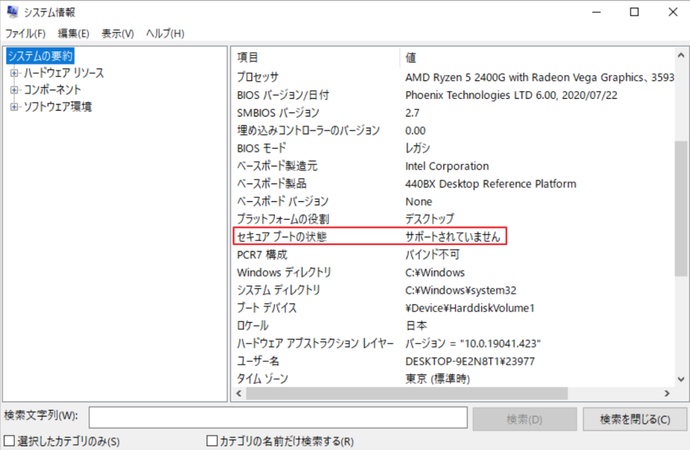Click the vertical scrollbar up arrow

[681, 55]
